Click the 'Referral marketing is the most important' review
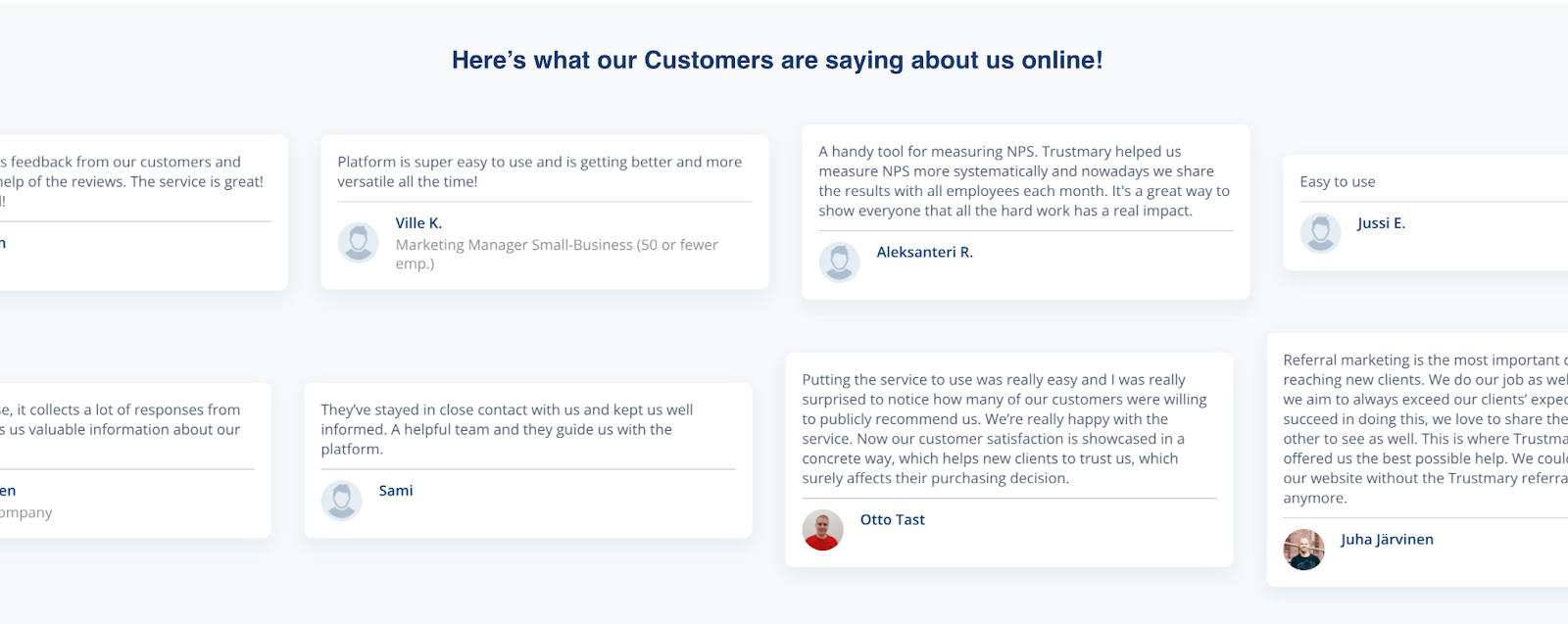1568x624 pixels. pyautogui.click(x=1423, y=429)
